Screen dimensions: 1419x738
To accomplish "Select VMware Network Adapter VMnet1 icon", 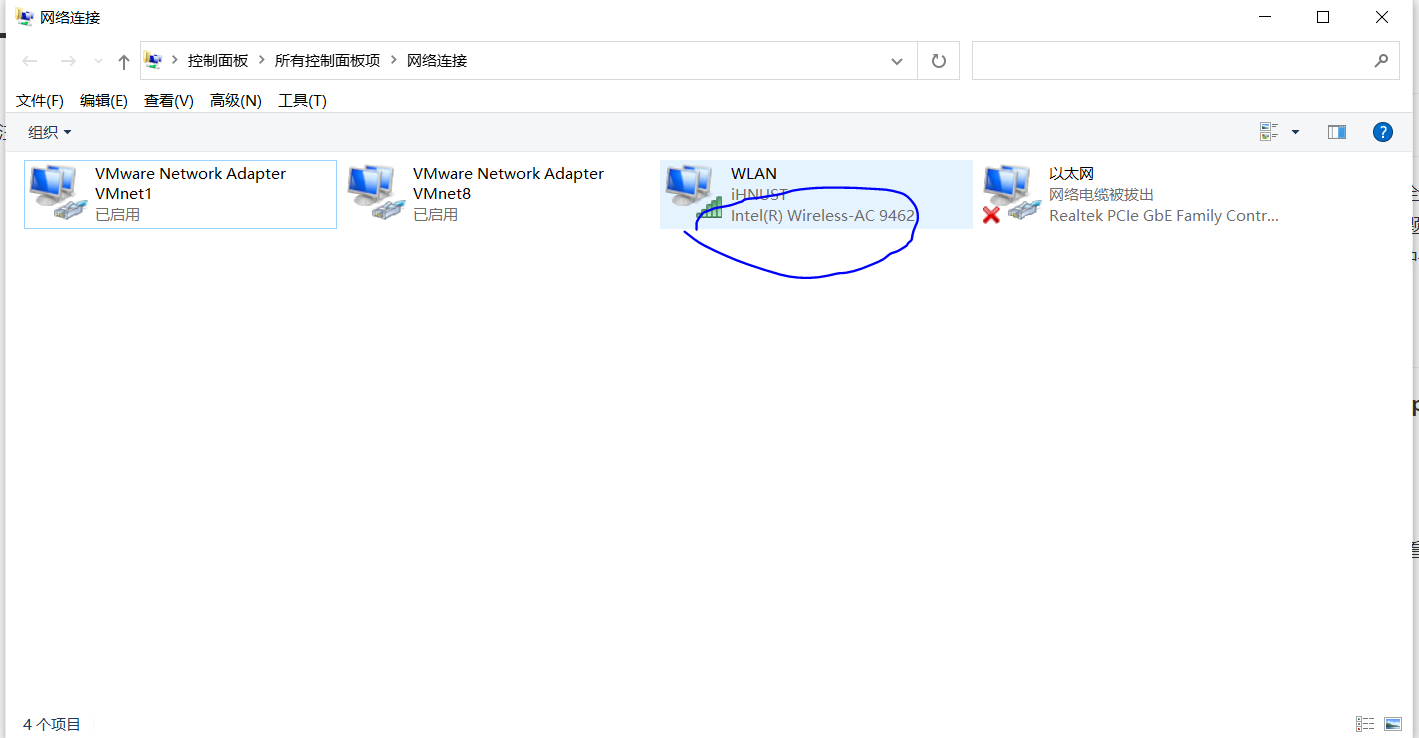I will (58, 194).
